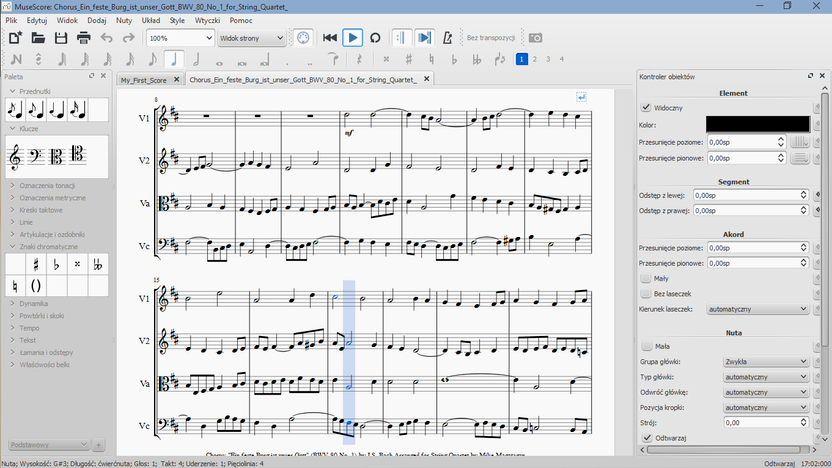Apply sharp accidental from the note toolbar
Viewport: 832px width, 468px height.
coord(409,59)
